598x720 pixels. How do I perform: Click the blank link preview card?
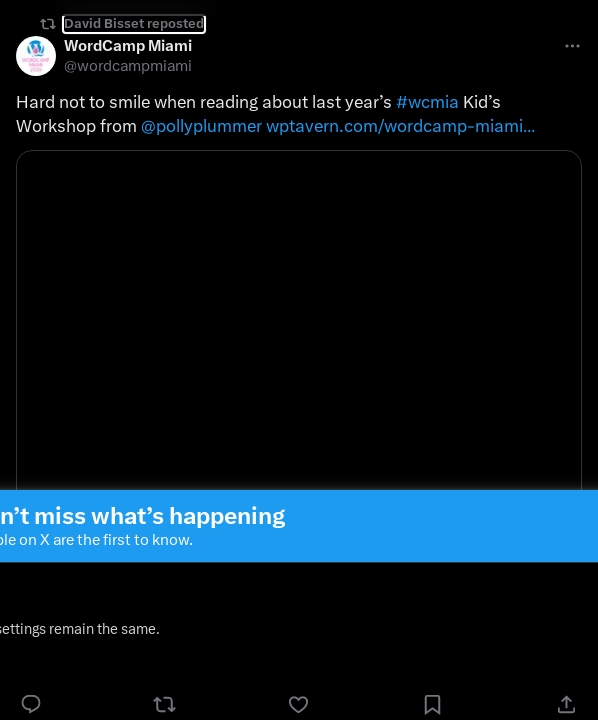pos(299,320)
